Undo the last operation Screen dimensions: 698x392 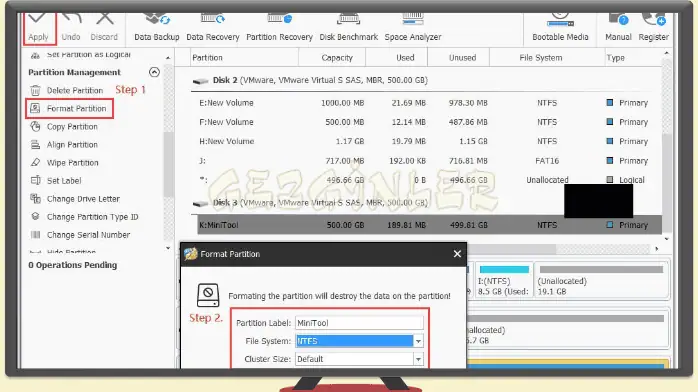click(x=71, y=28)
